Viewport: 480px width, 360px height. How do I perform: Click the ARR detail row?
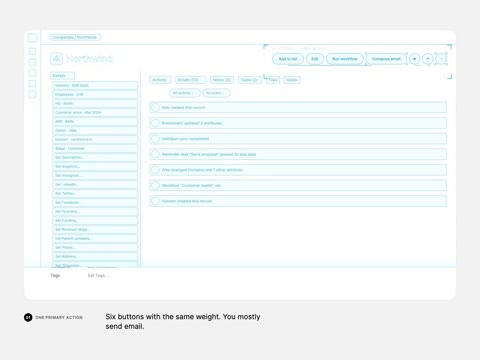pyautogui.click(x=95, y=122)
